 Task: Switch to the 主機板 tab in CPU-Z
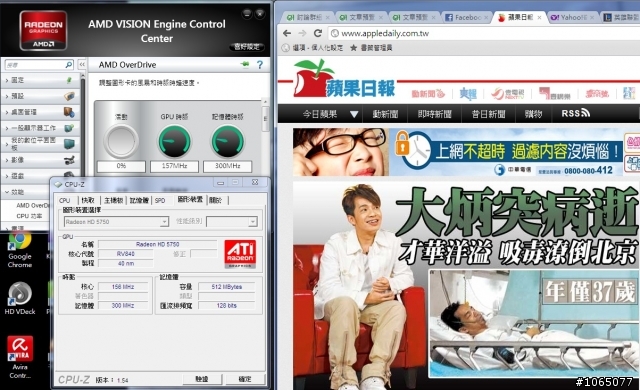(113, 200)
